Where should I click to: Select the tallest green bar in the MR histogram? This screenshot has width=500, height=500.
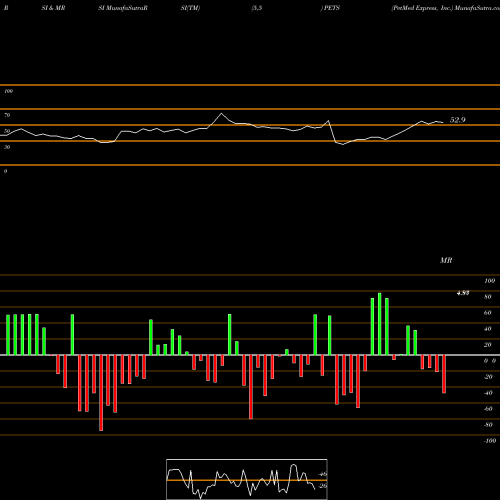point(380,324)
